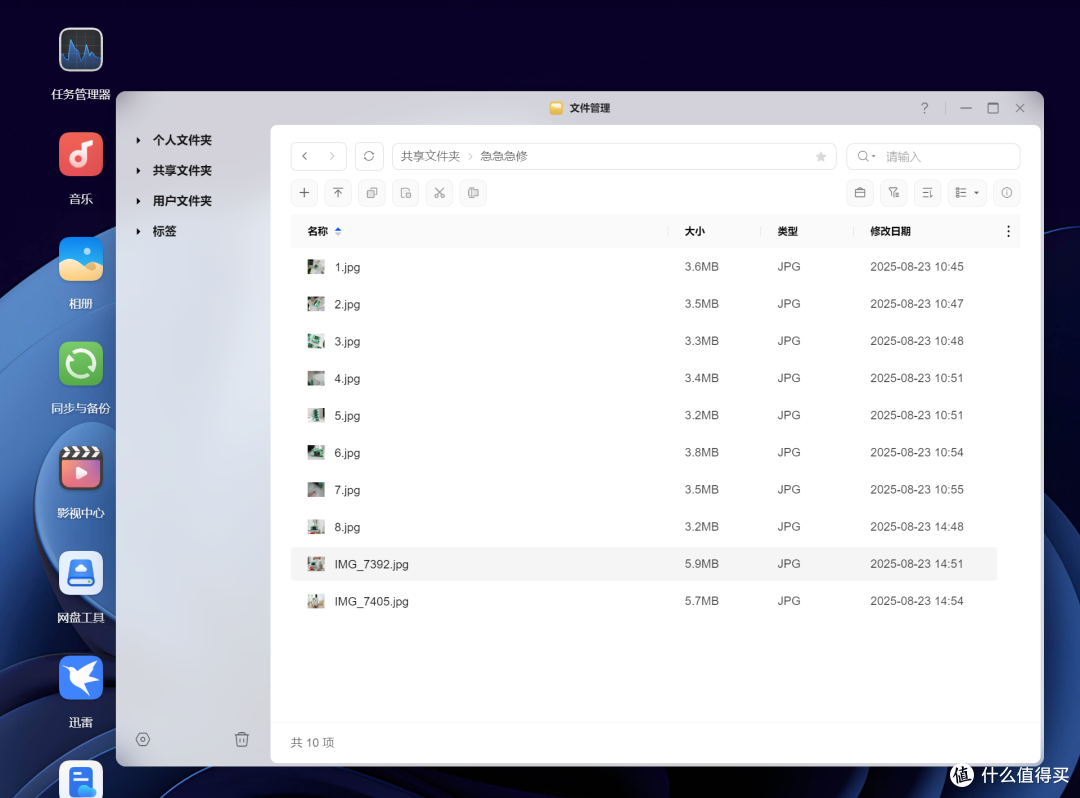Select the file 6.jpg
The width and height of the screenshot is (1080, 798).
pyautogui.click(x=643, y=452)
